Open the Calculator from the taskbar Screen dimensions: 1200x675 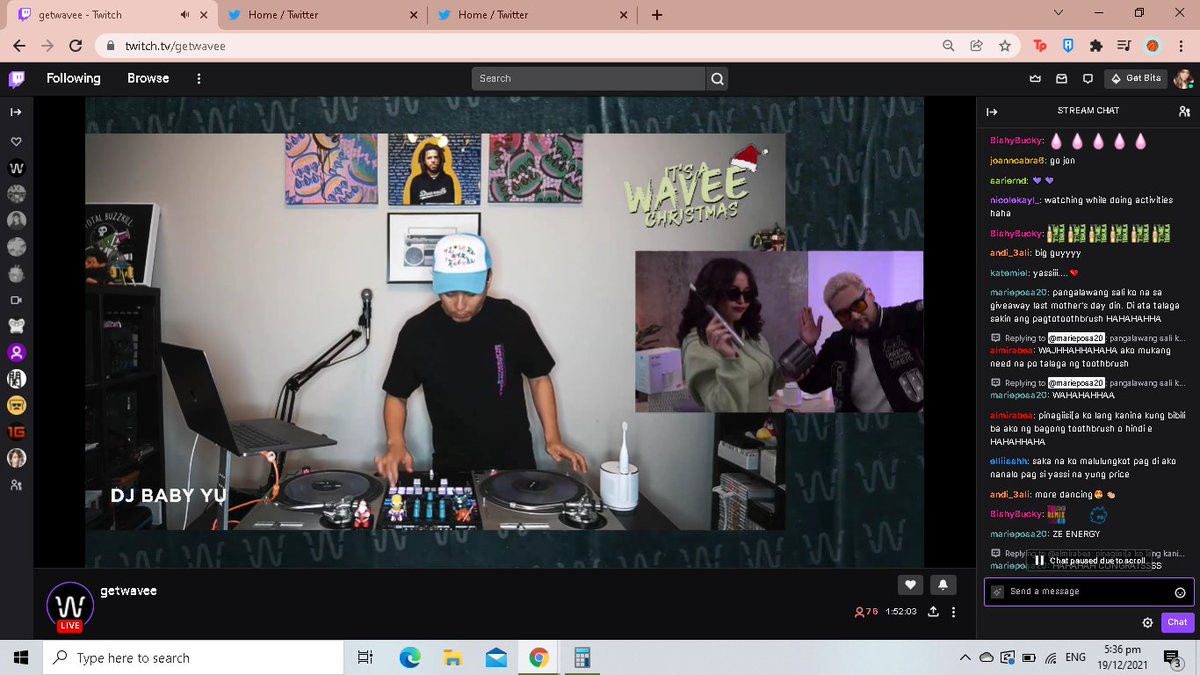coord(580,657)
